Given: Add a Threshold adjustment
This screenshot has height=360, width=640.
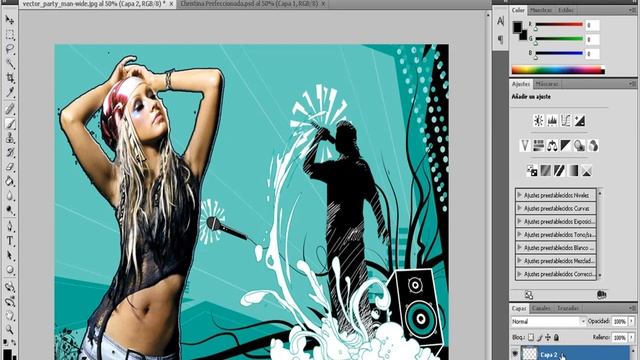Looking at the screenshot, I should [x=559, y=171].
